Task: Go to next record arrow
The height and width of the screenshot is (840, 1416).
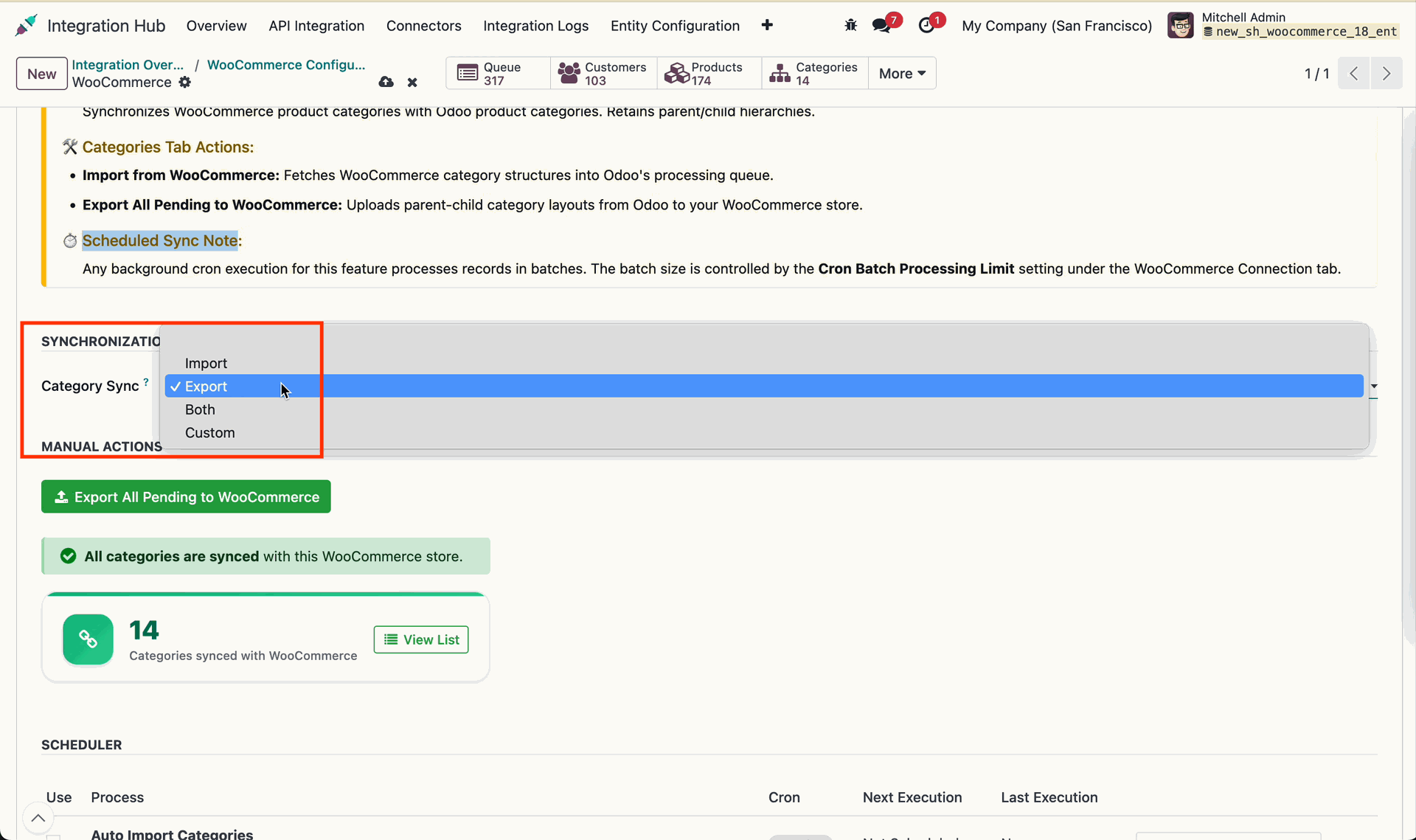Action: (1386, 73)
